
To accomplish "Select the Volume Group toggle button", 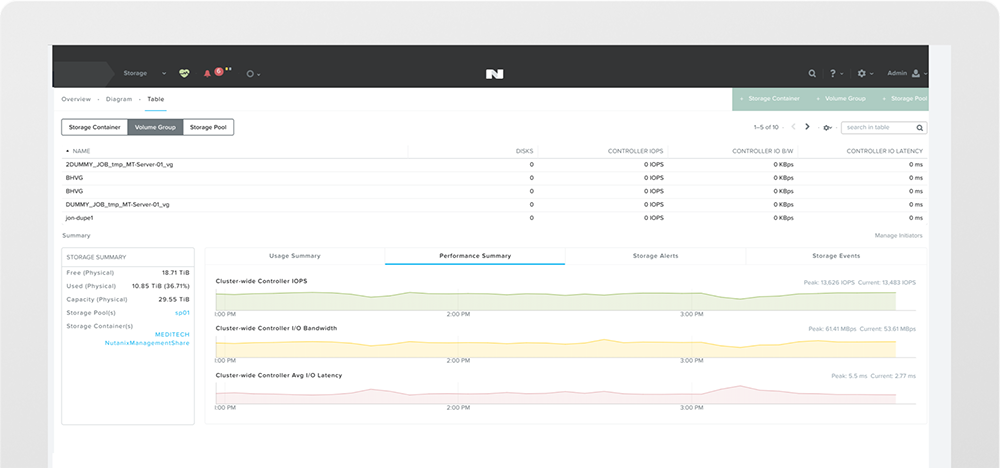I will 155,128.
